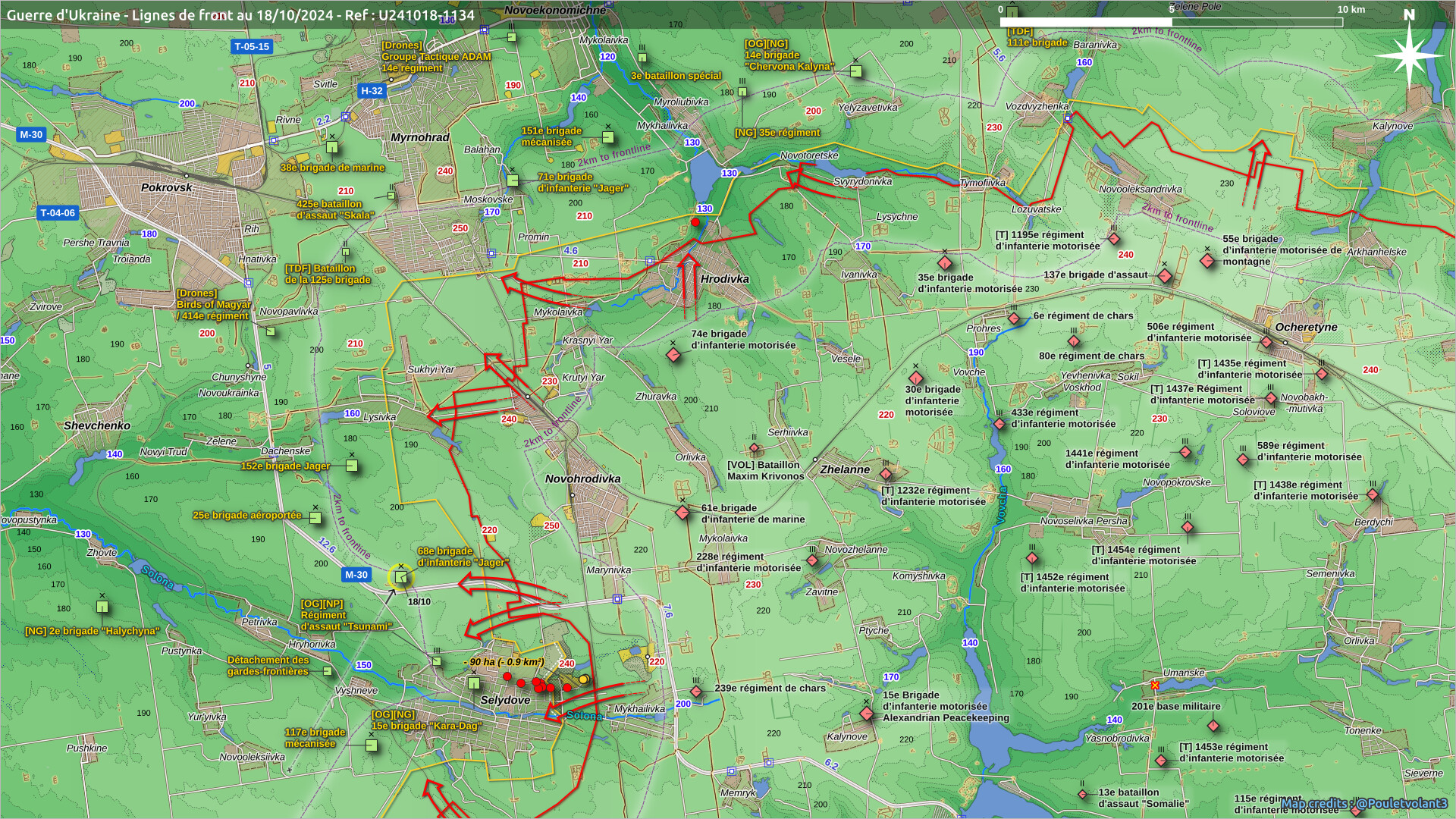The image size is (1456, 819).
Task: Click the H-32 road shield near Myrnohrad
Action: [x=372, y=91]
